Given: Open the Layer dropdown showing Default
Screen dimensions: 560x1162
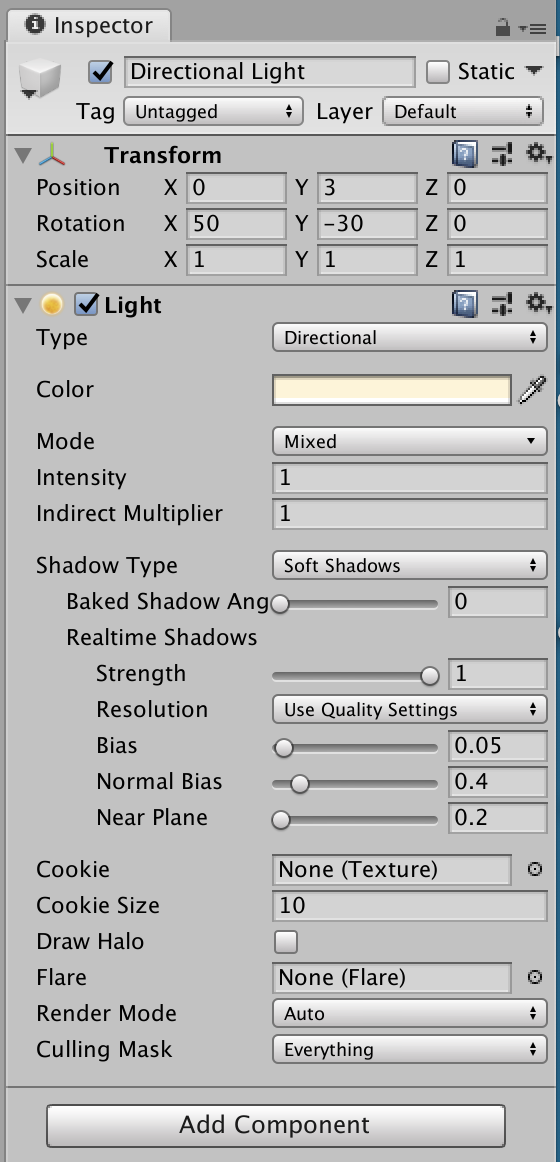Looking at the screenshot, I should tap(464, 112).
